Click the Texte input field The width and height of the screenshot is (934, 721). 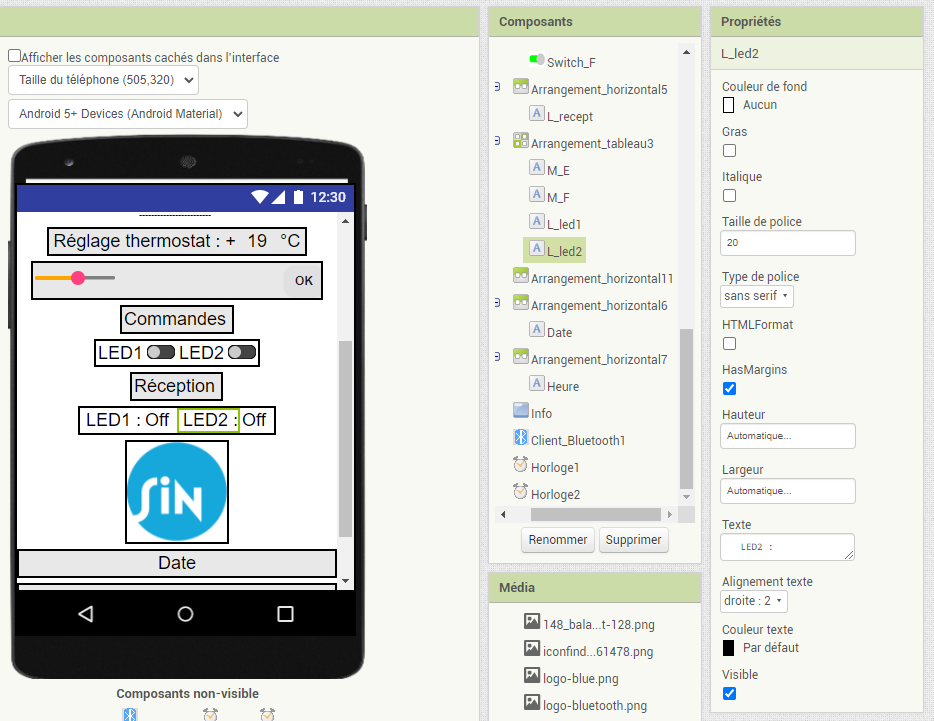[x=787, y=547]
